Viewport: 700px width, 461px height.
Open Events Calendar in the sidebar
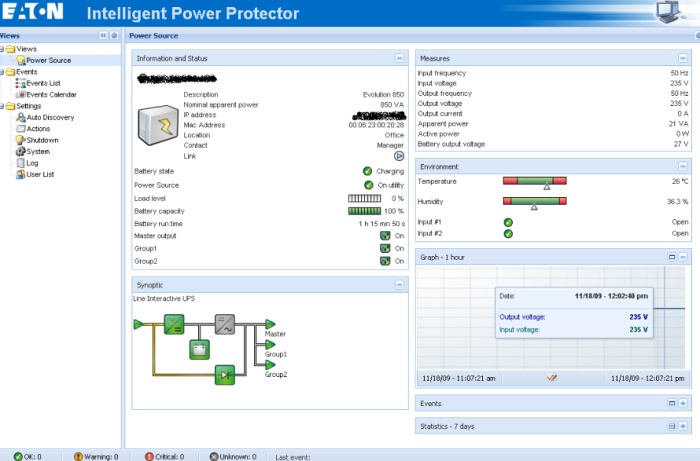51,95
